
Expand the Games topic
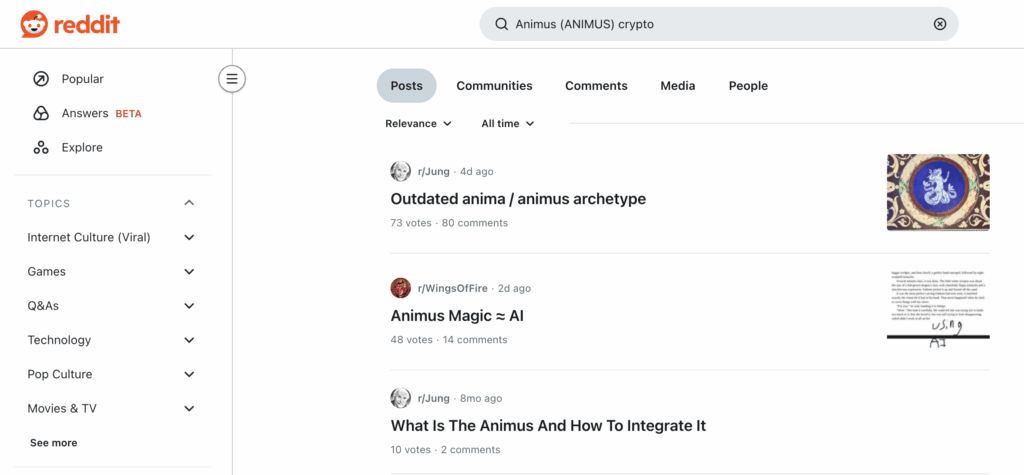[189, 272]
